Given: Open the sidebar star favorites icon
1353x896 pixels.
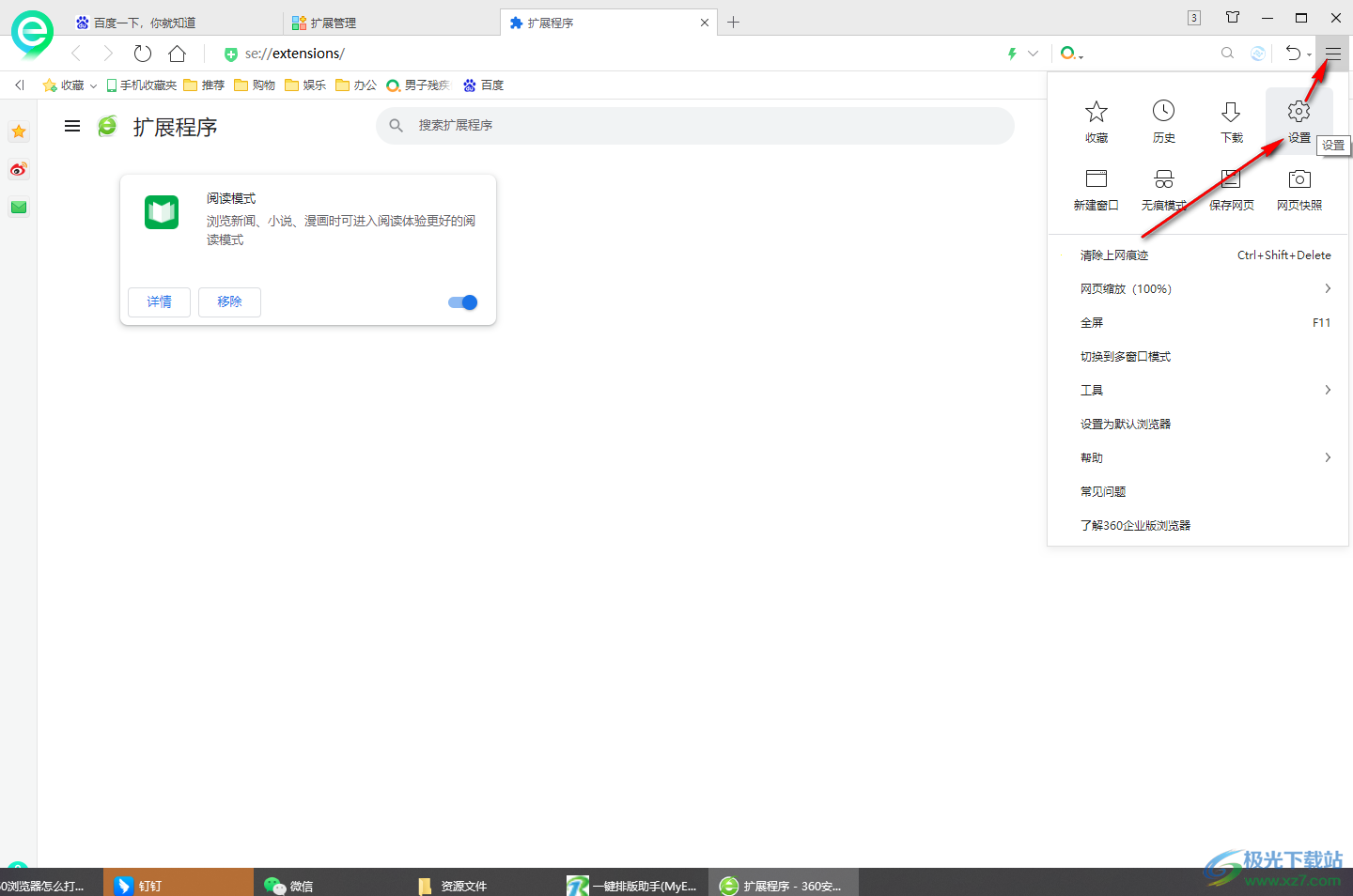Looking at the screenshot, I should pos(19,131).
